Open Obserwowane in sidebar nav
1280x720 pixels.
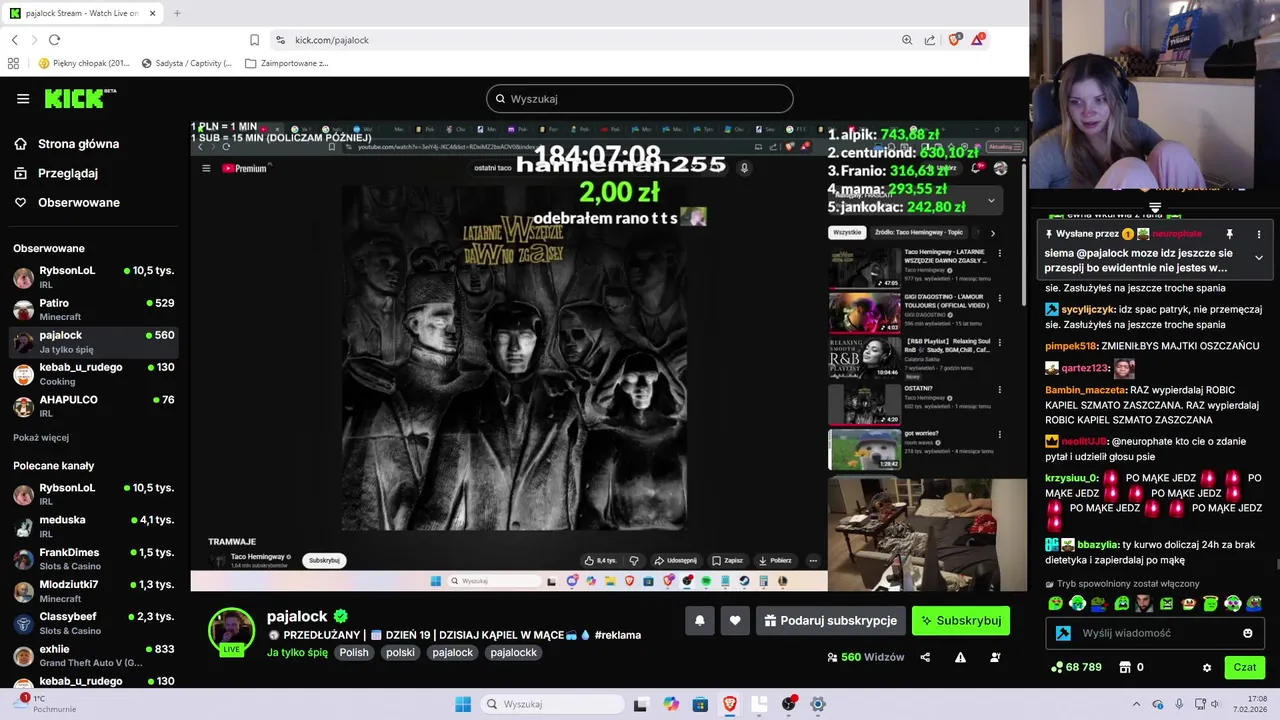pos(78,202)
